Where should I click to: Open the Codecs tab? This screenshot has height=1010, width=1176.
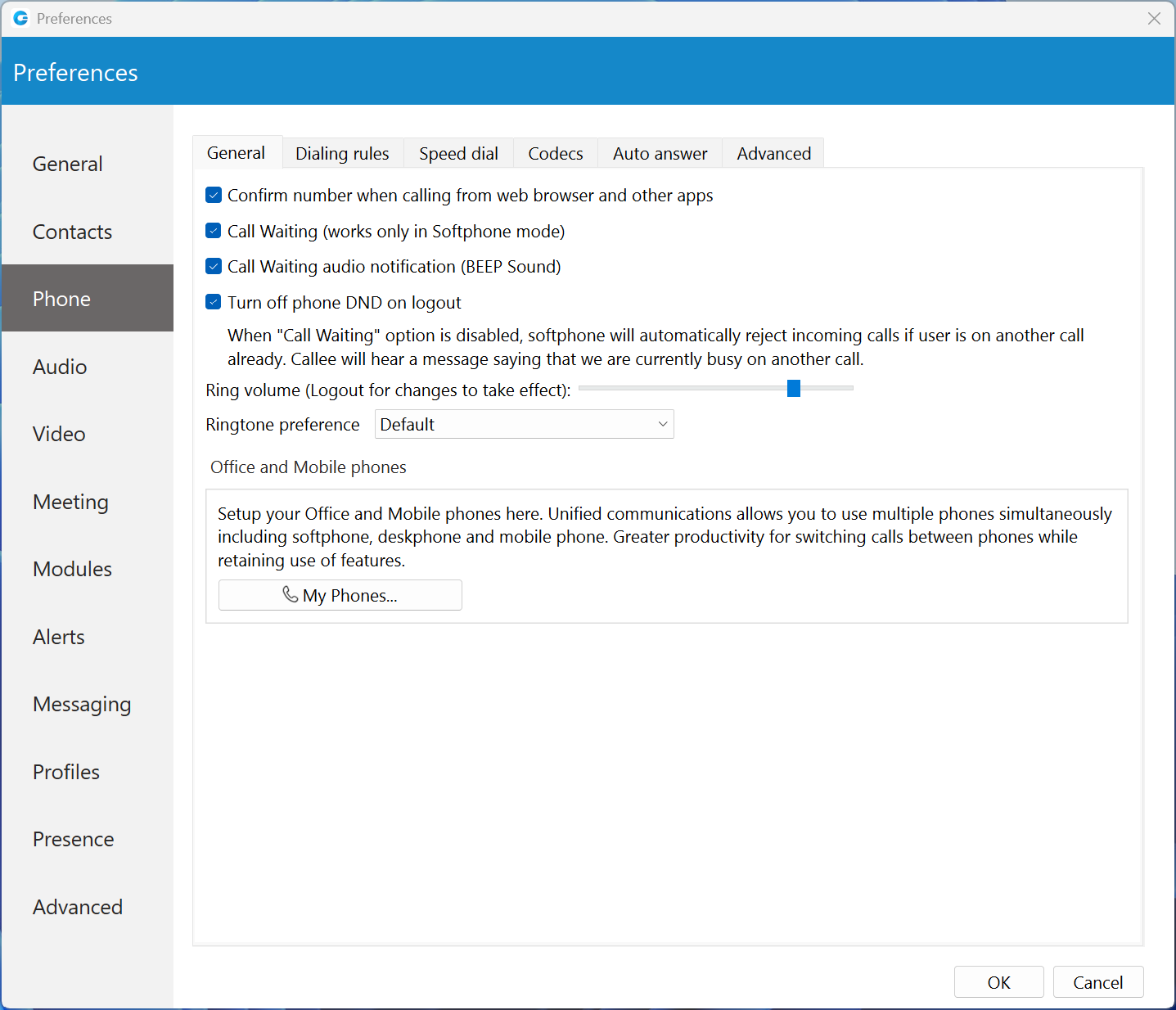tap(555, 153)
